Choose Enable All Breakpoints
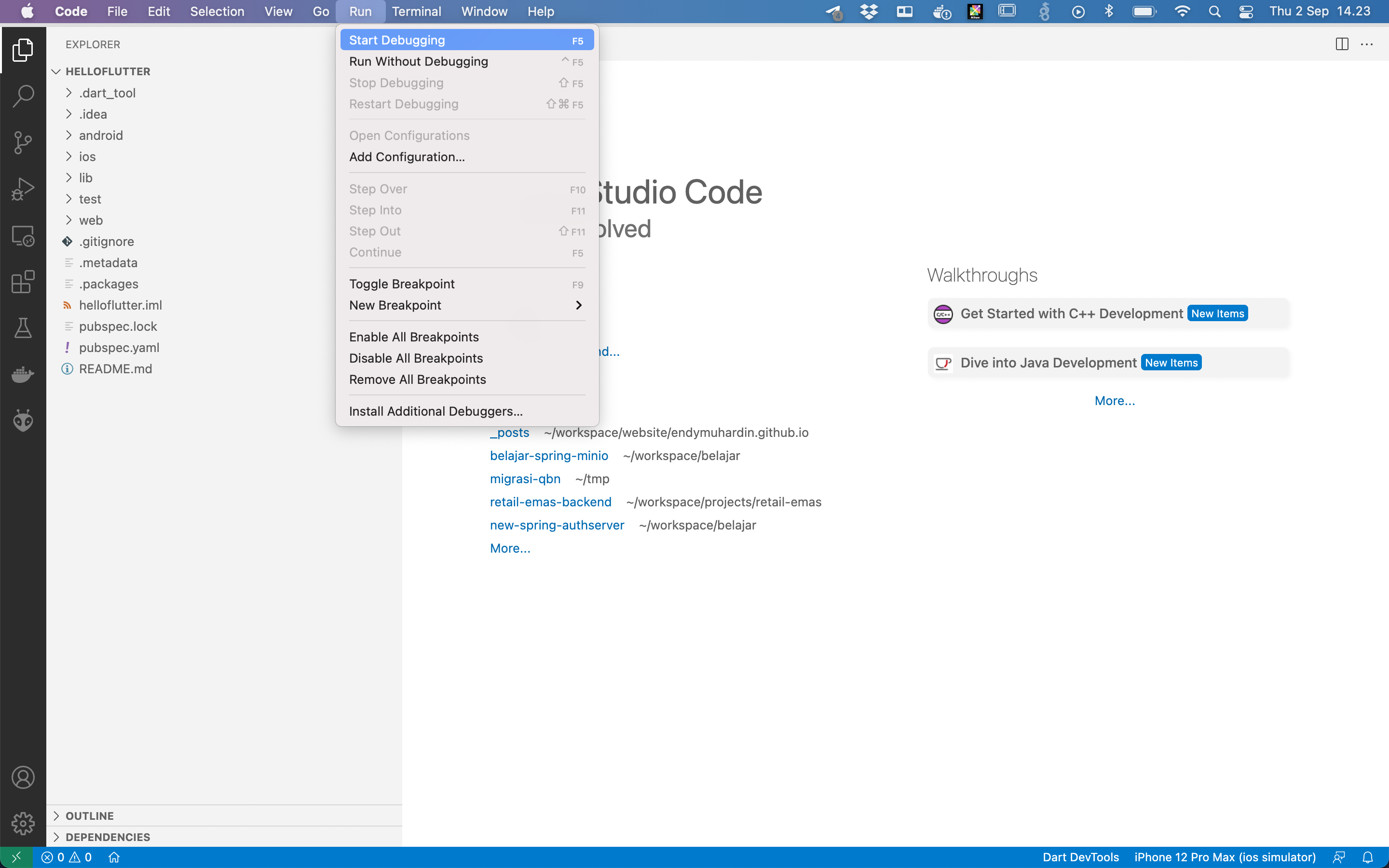The image size is (1389, 868). click(x=467, y=337)
